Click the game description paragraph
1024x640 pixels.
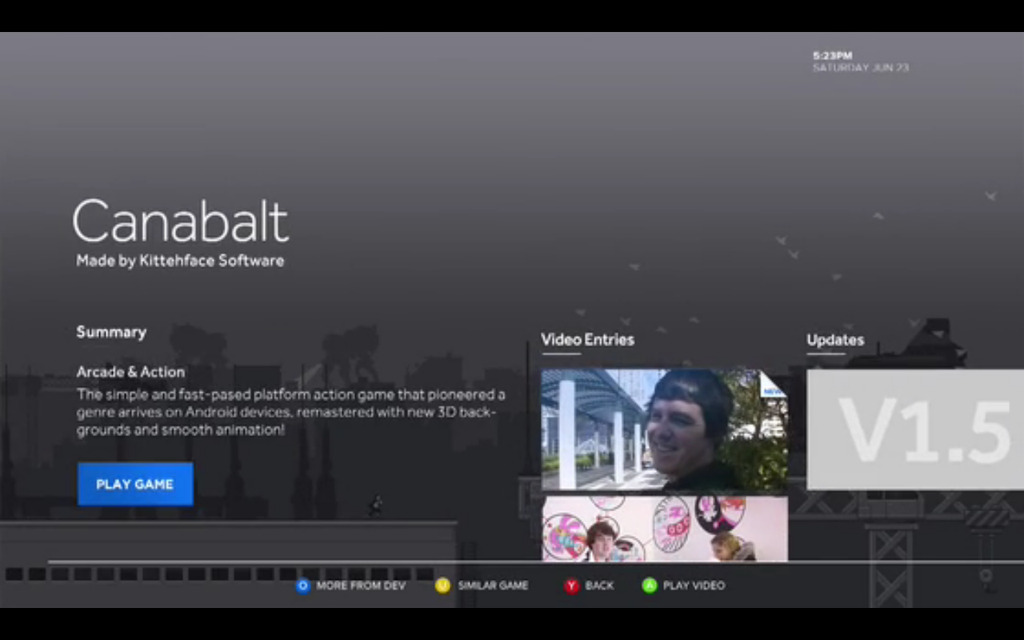point(291,412)
